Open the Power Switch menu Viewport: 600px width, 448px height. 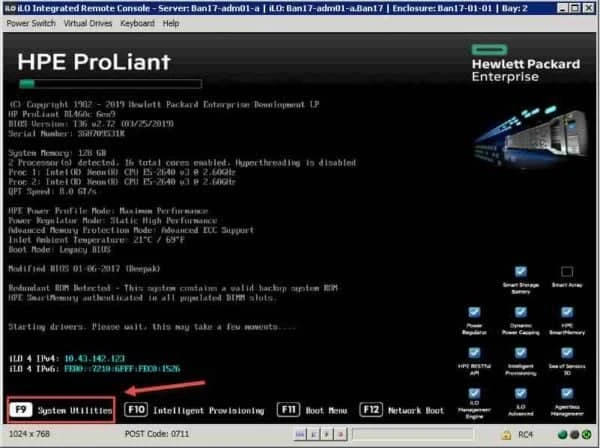31,23
